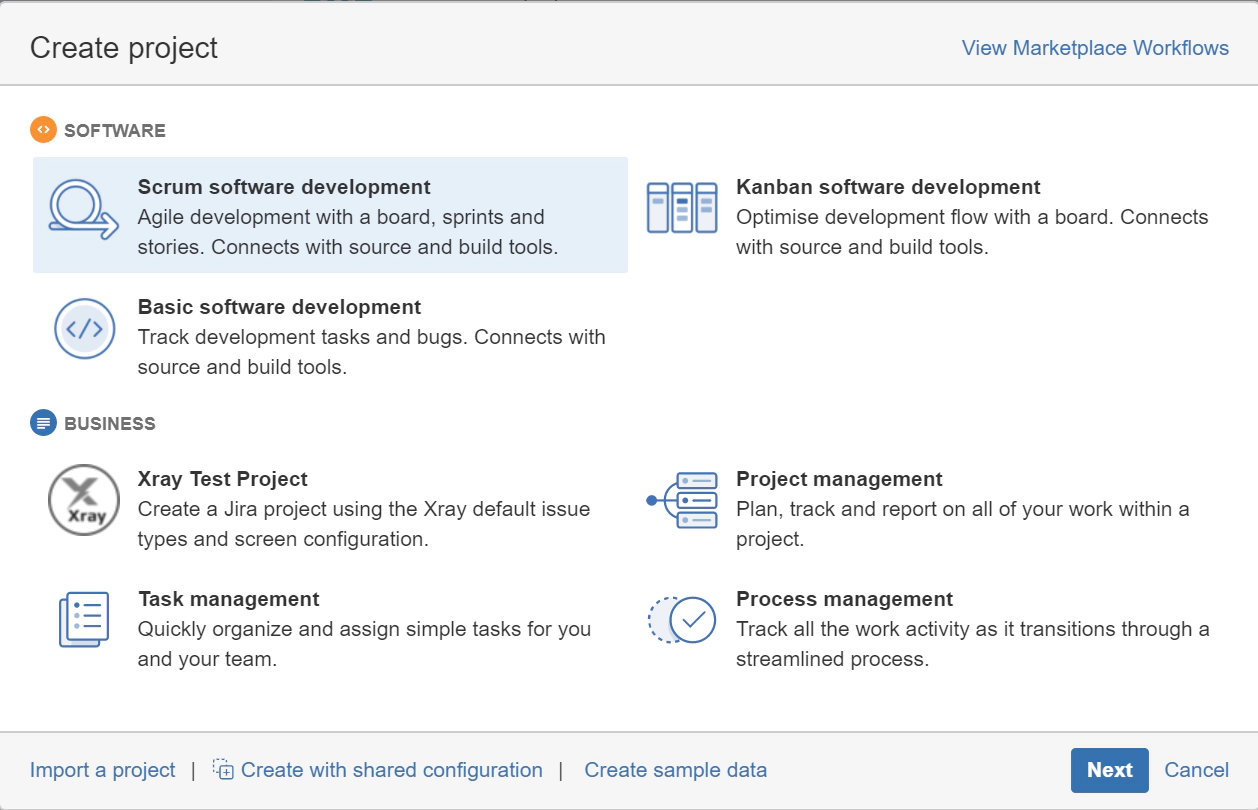Select the Project management icon

click(681, 500)
